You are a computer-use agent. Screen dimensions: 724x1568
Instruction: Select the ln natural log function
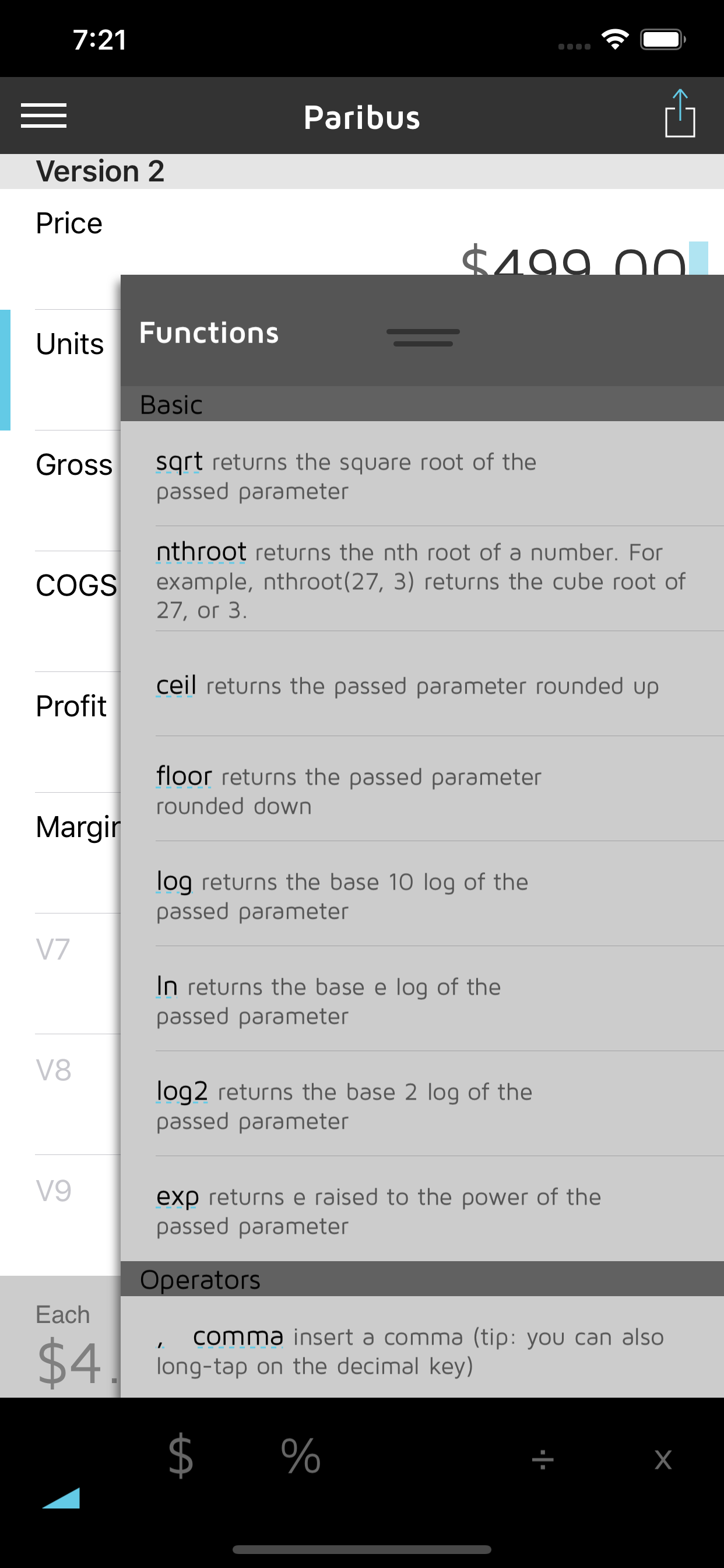pos(167,986)
